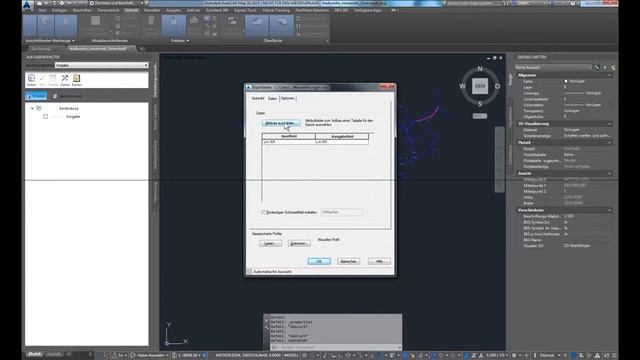640x360 pixels.
Task: Click the W direction on the ViewCube
Action: point(462,86)
